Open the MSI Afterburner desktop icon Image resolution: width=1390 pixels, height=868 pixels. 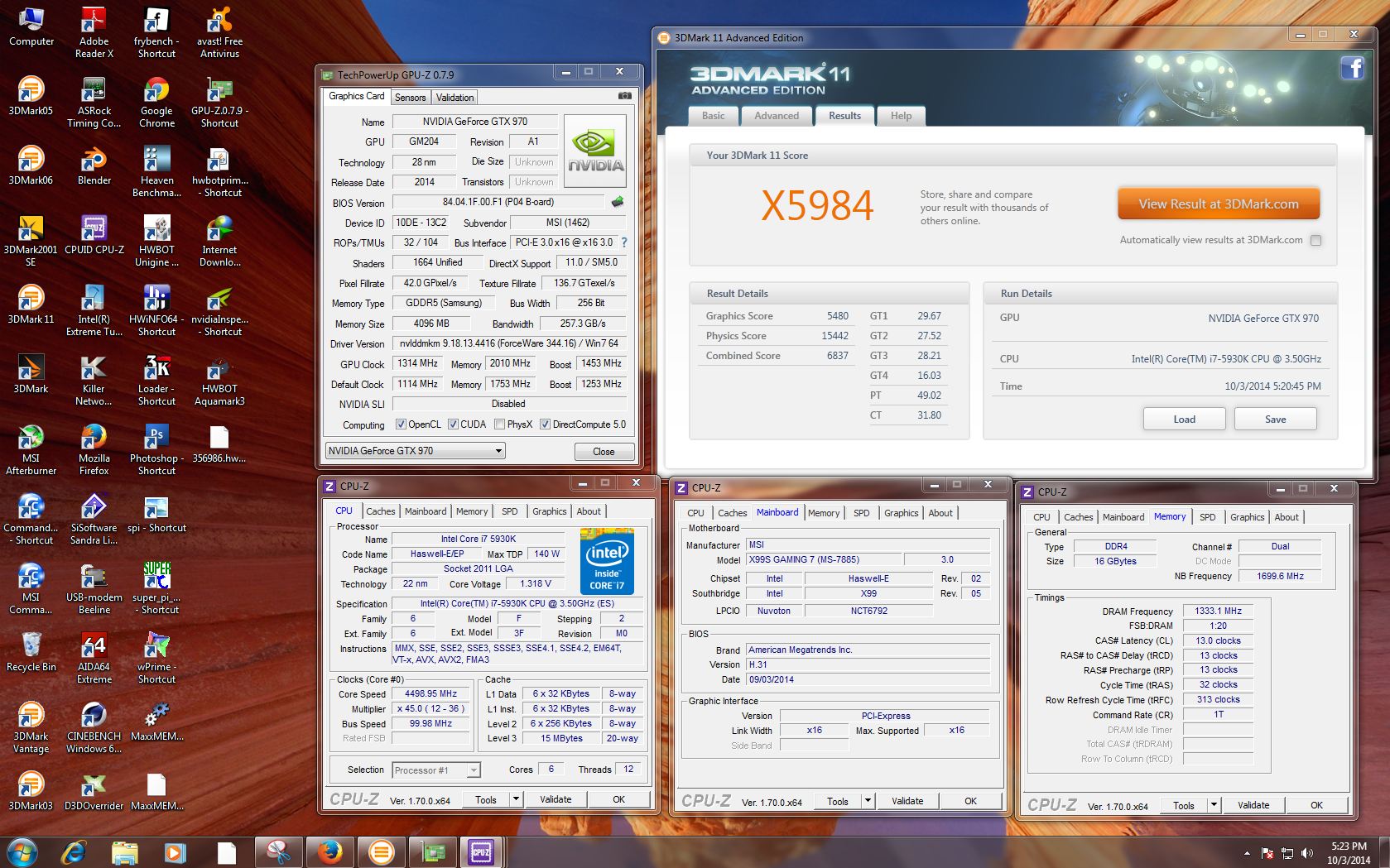pyautogui.click(x=31, y=449)
